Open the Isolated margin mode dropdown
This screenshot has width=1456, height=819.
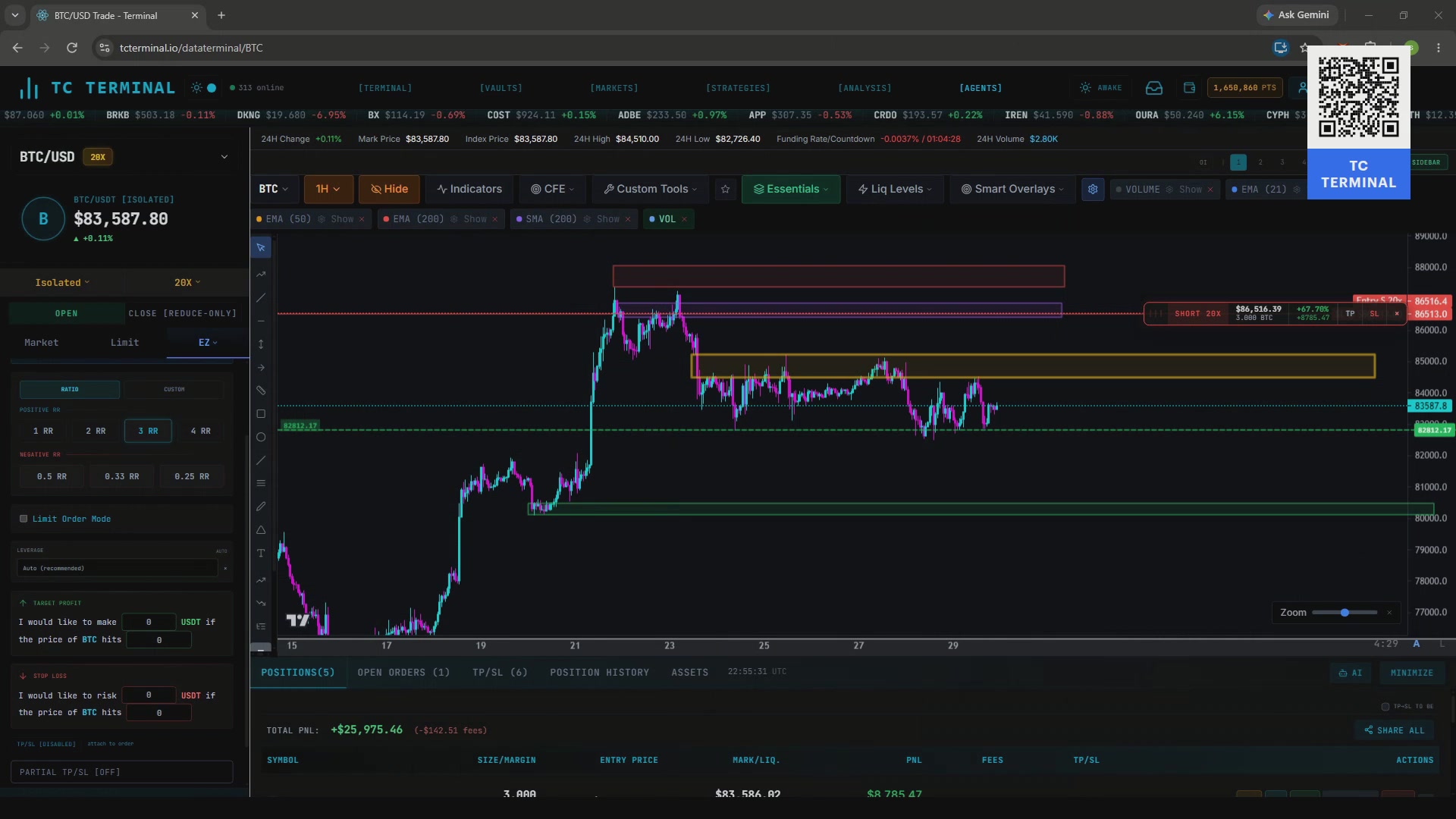click(x=62, y=283)
